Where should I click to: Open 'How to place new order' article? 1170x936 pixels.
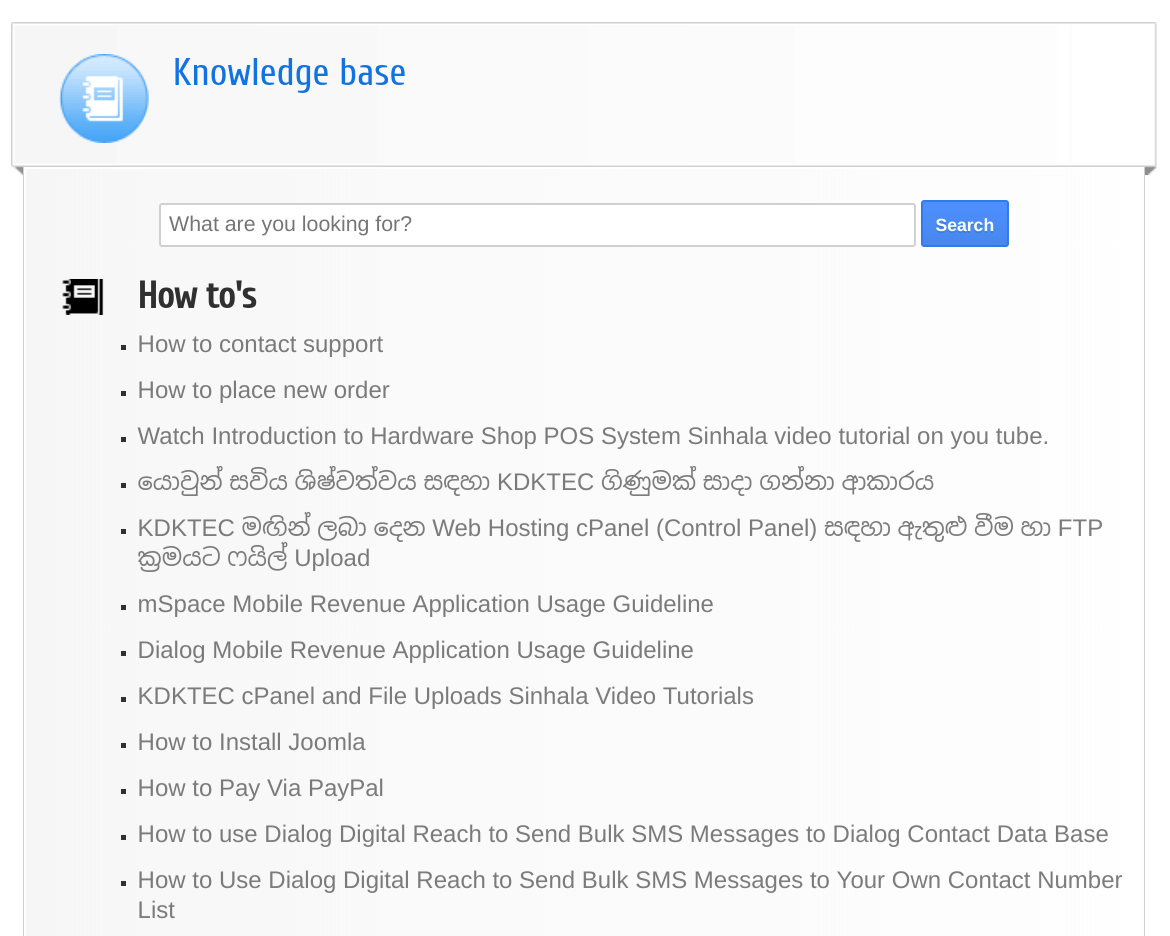pos(263,390)
